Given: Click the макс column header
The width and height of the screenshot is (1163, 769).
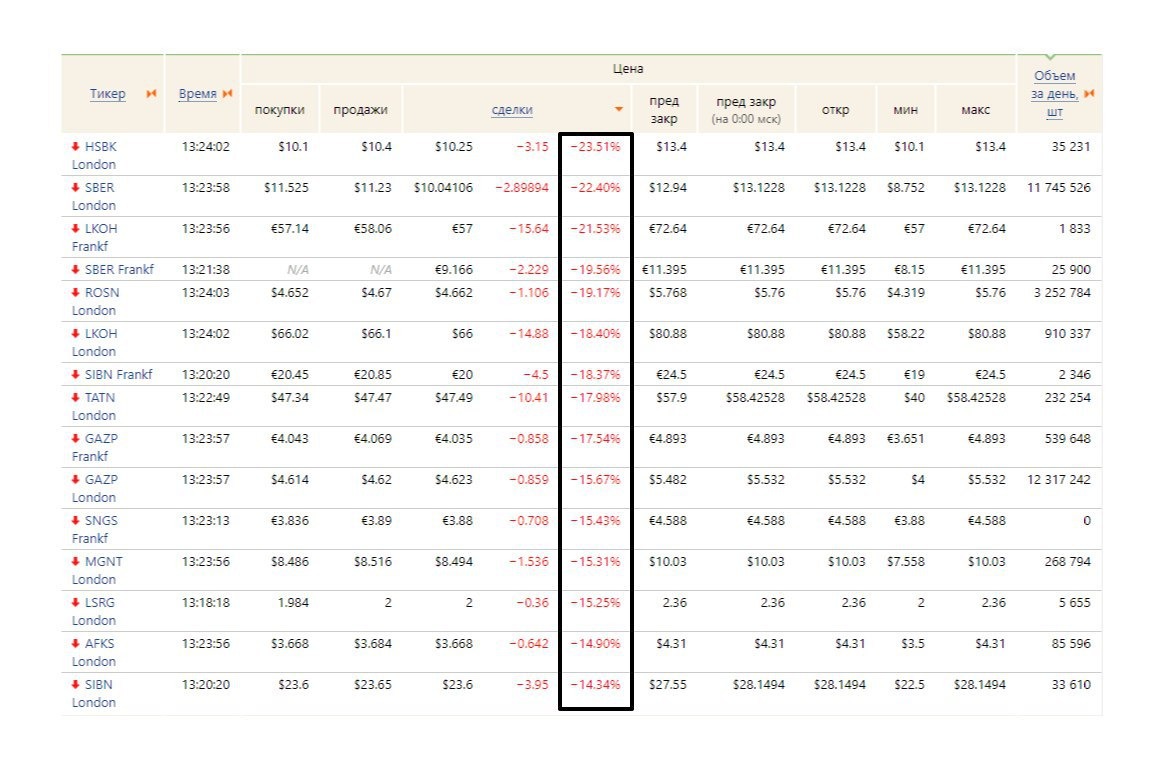Looking at the screenshot, I should tap(975, 110).
